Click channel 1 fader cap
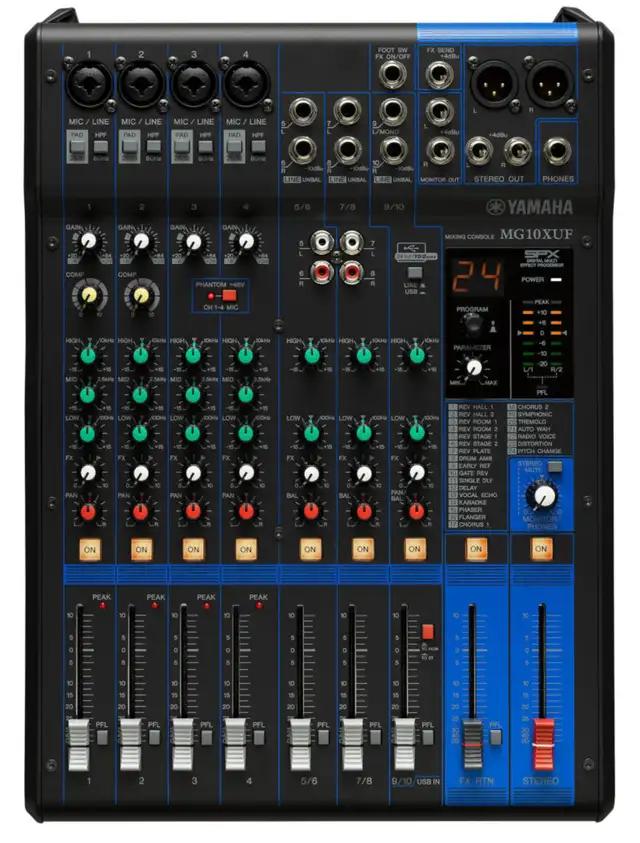 [x=79, y=744]
